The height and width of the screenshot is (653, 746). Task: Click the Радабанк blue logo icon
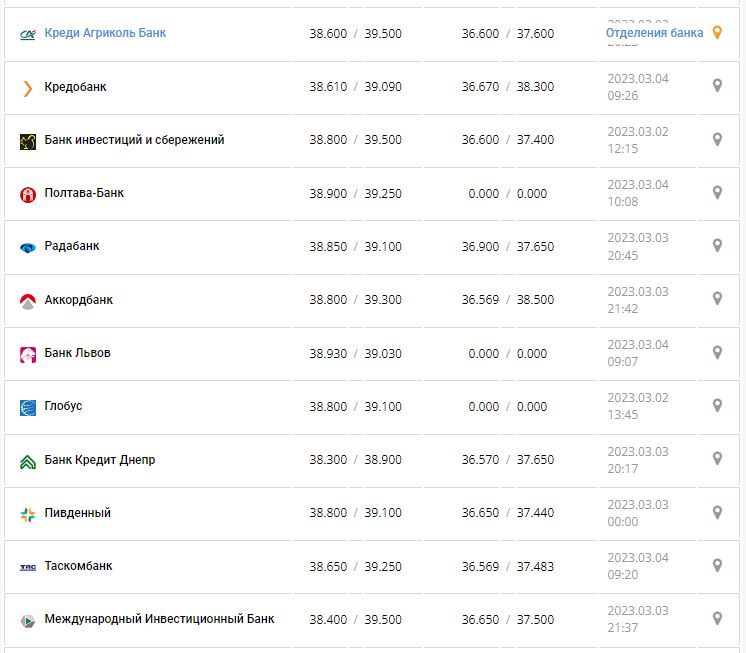pos(27,247)
